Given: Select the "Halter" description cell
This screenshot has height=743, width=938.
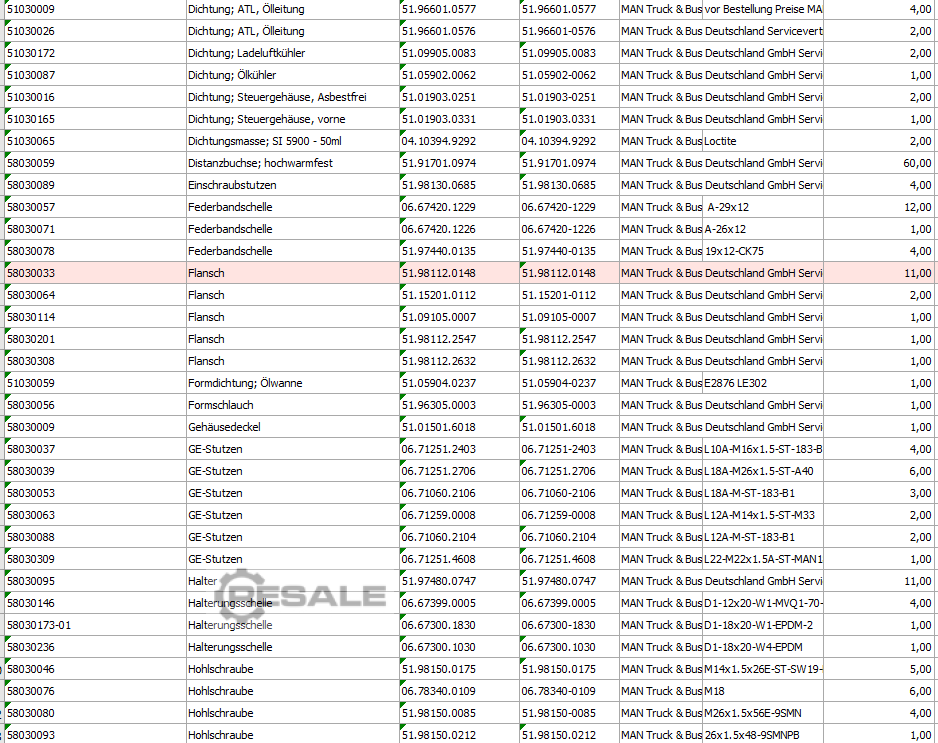Looking at the screenshot, I should coord(203,581).
